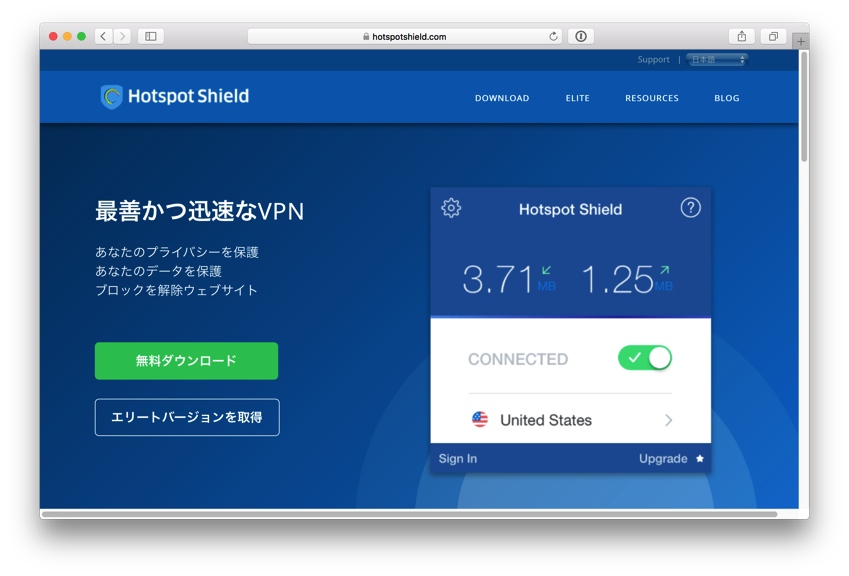The width and height of the screenshot is (849, 576).
Task: Click the United States flag icon
Action: point(480,420)
